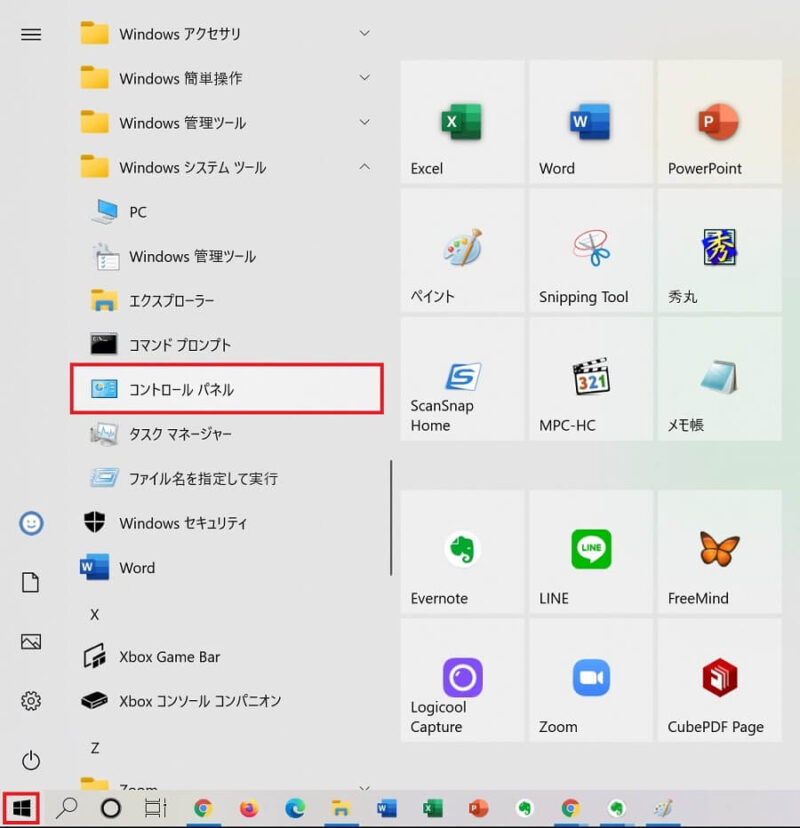The width and height of the screenshot is (800, 828).
Task: Click the Z letter header in app list
Action: (95, 748)
